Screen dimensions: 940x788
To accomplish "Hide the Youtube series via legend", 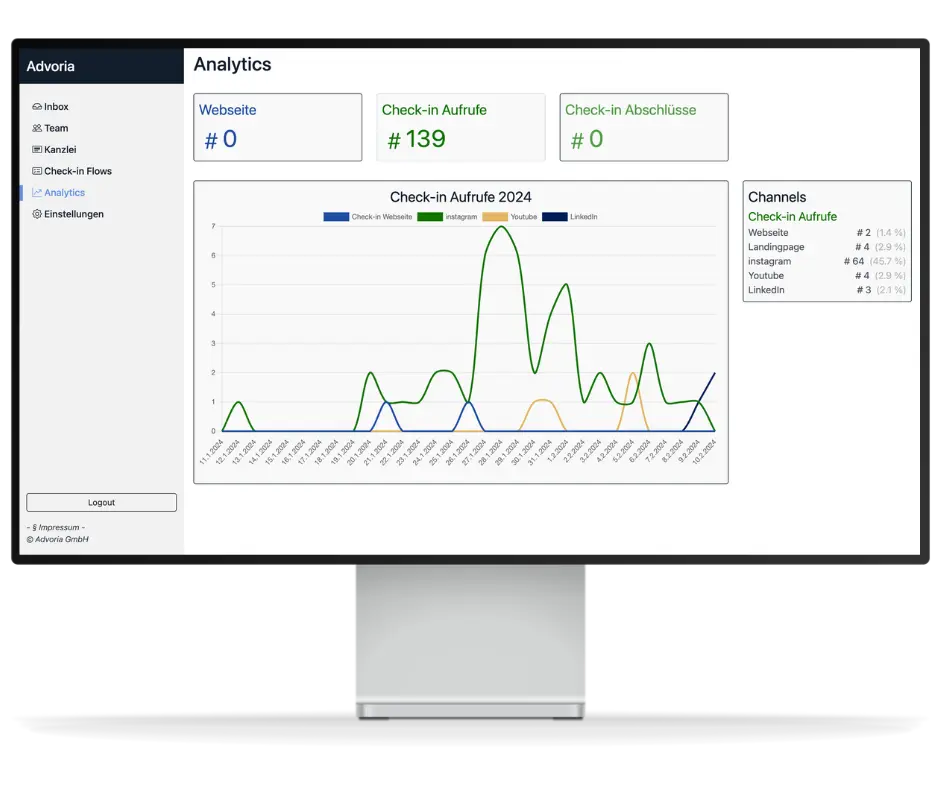I will (510, 217).
